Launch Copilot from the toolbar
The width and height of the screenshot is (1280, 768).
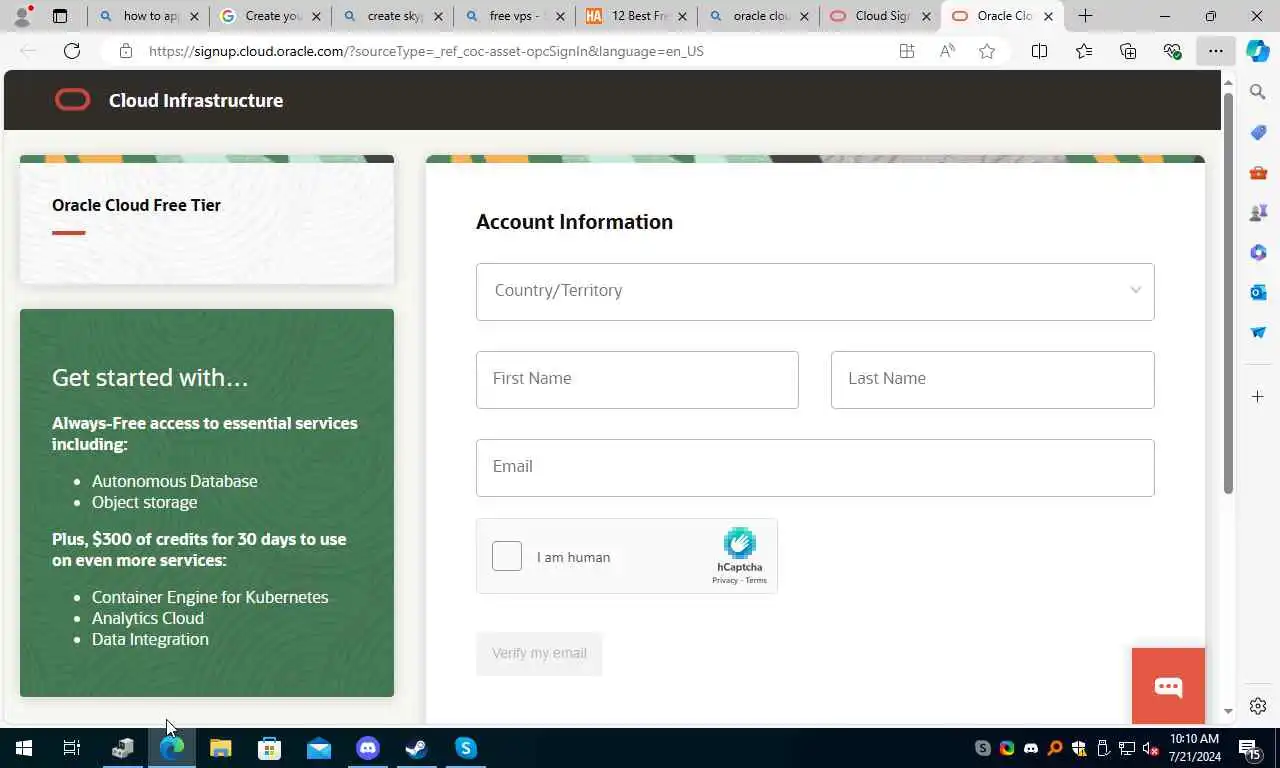pyautogui.click(x=1258, y=51)
